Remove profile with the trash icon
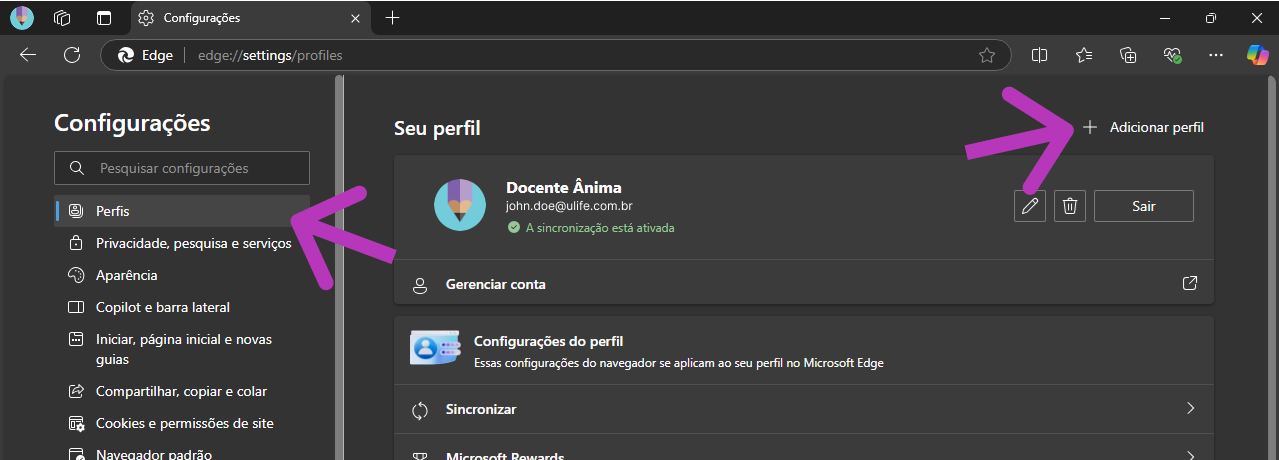The width and height of the screenshot is (1279, 460). pyautogui.click(x=1070, y=206)
